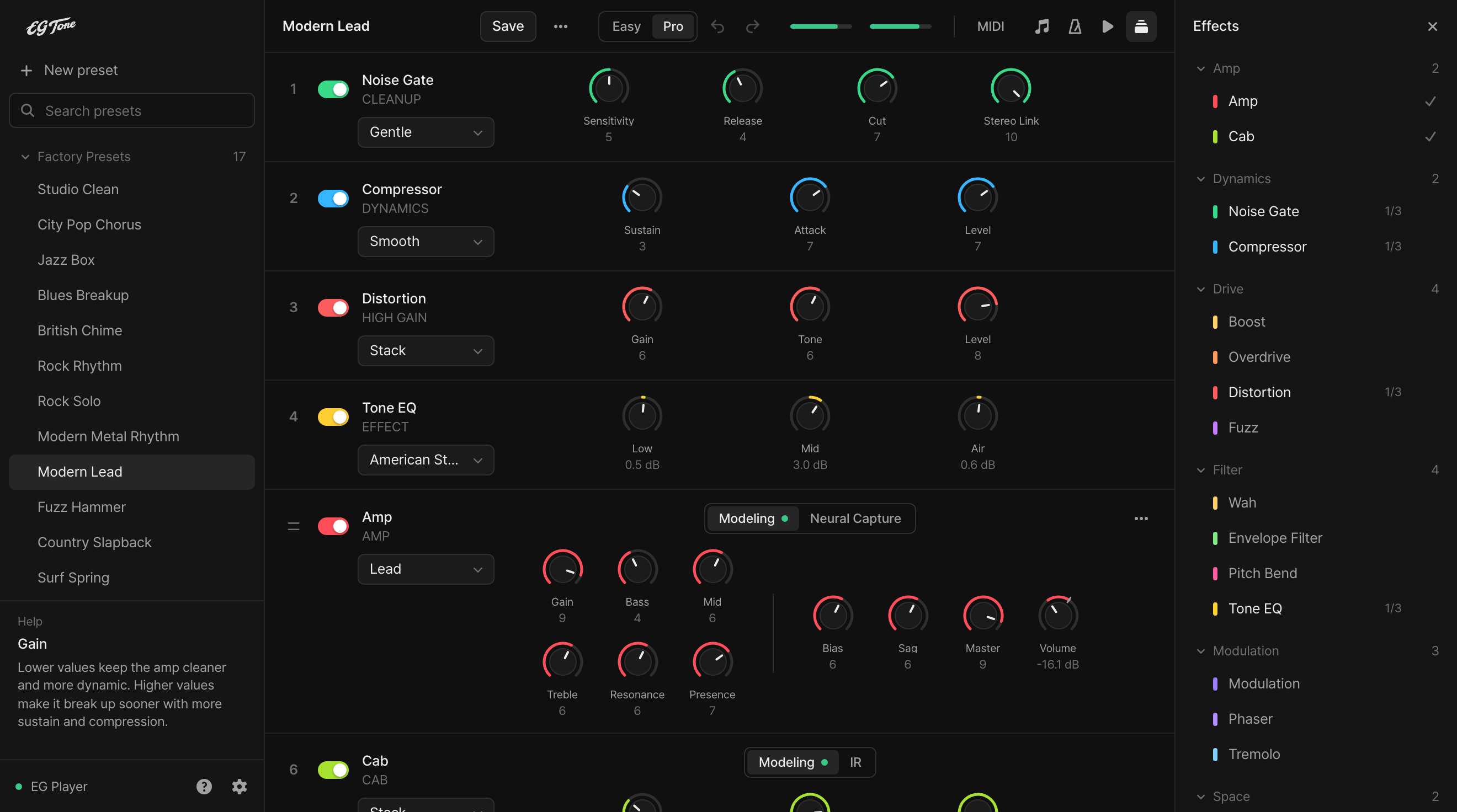Select the Rock Solo preset
This screenshot has width=1457, height=812.
tap(132, 402)
